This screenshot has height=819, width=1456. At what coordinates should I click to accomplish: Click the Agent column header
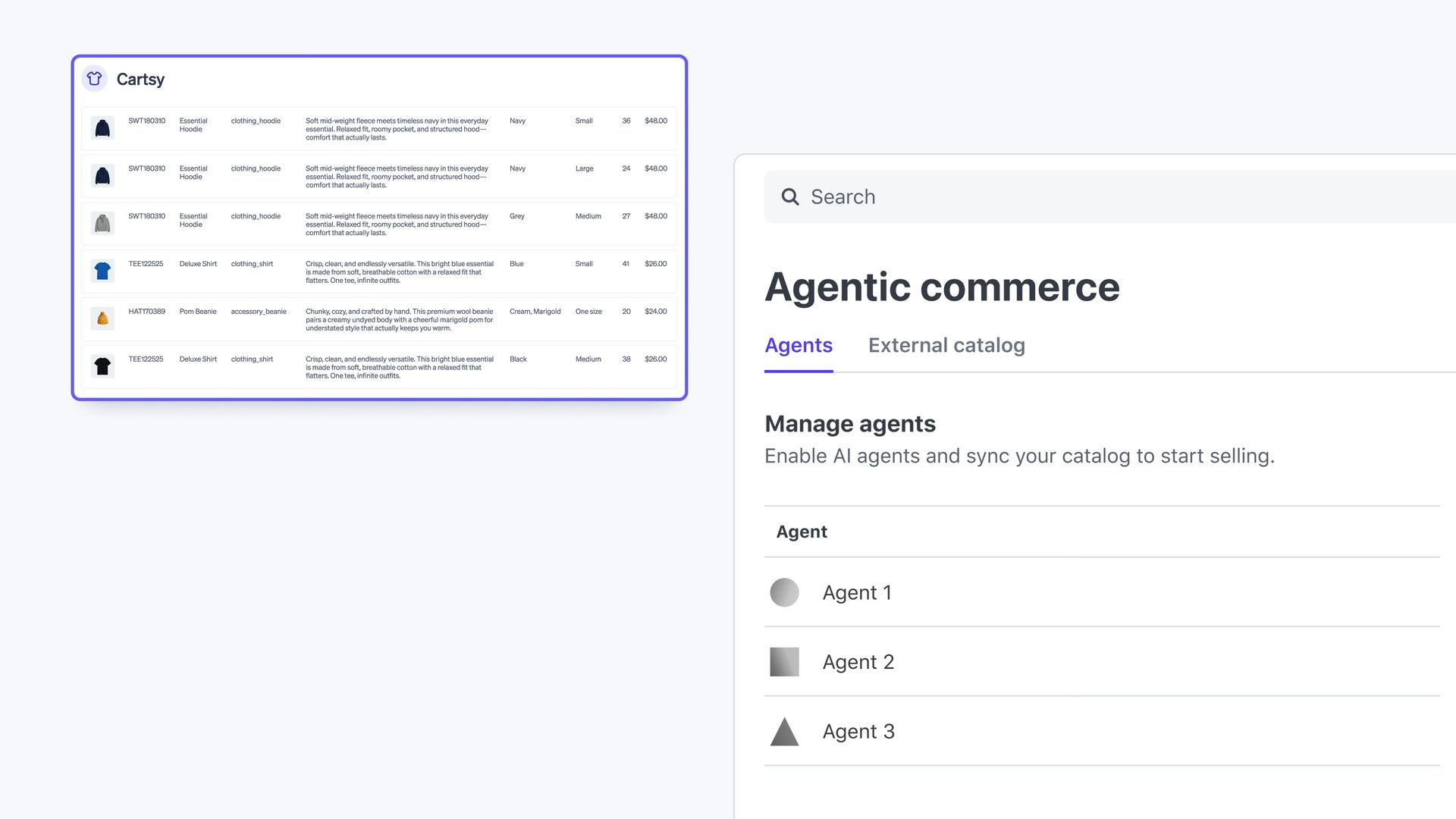[802, 532]
